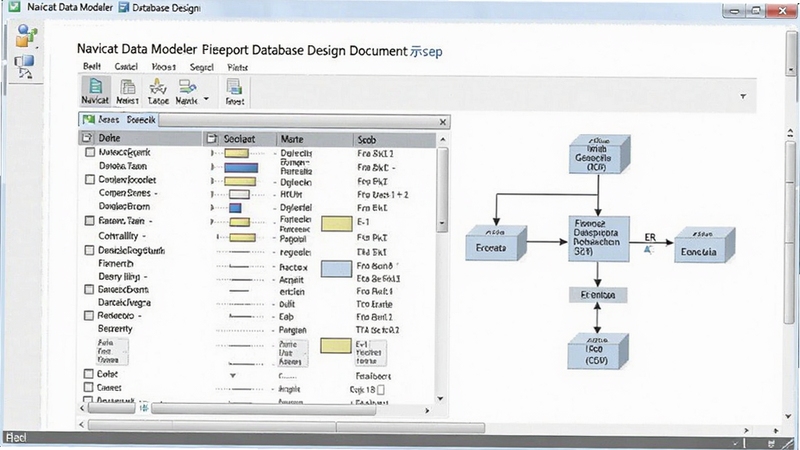The height and width of the screenshot is (450, 800).
Task: Select the white bar in Compen Senes row
Action: tap(239, 194)
